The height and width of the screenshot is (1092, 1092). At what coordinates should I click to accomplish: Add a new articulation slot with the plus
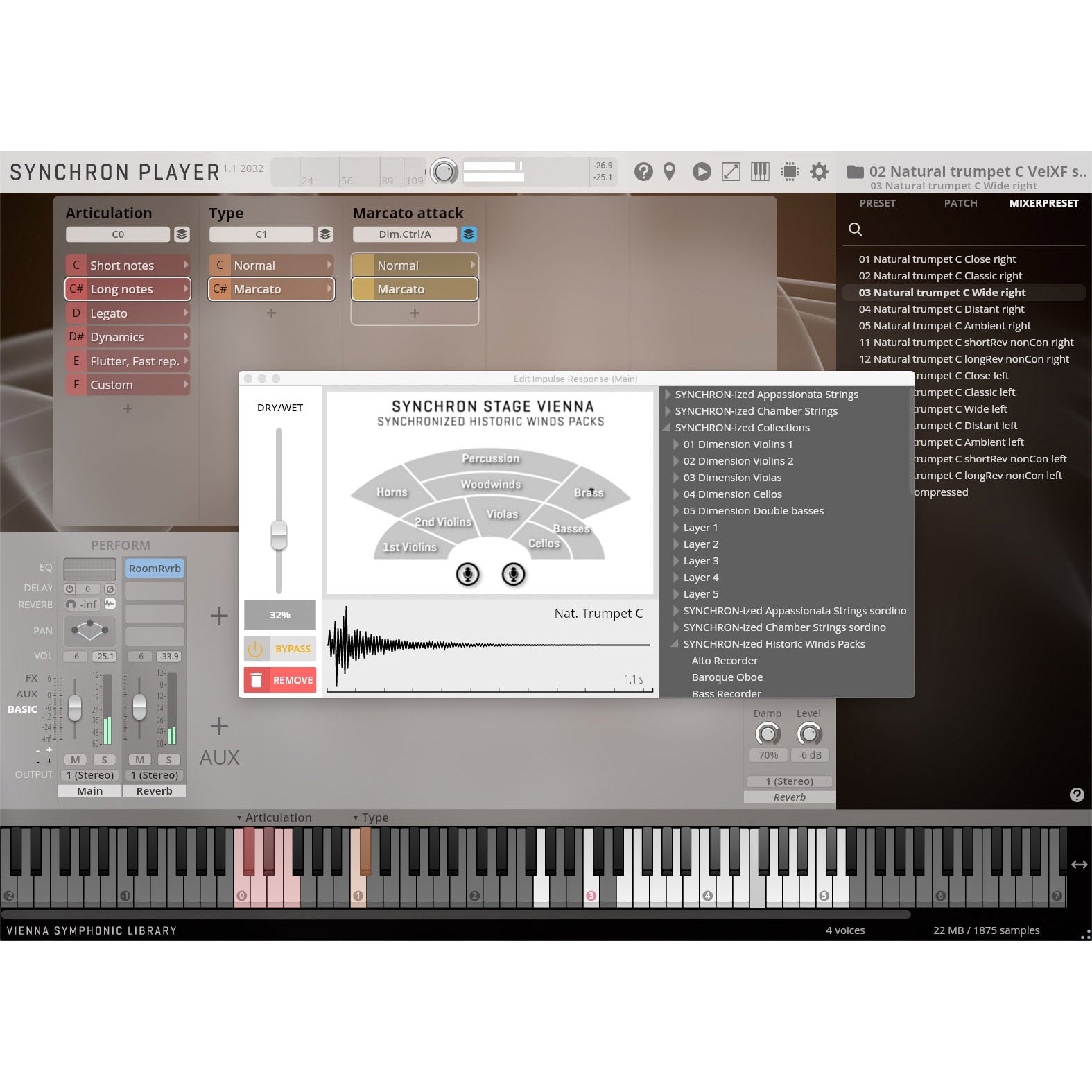coord(128,408)
